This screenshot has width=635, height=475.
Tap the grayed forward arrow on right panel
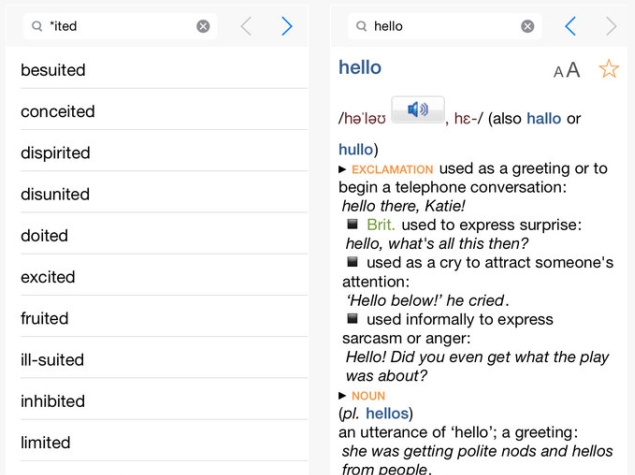pyautogui.click(x=611, y=26)
